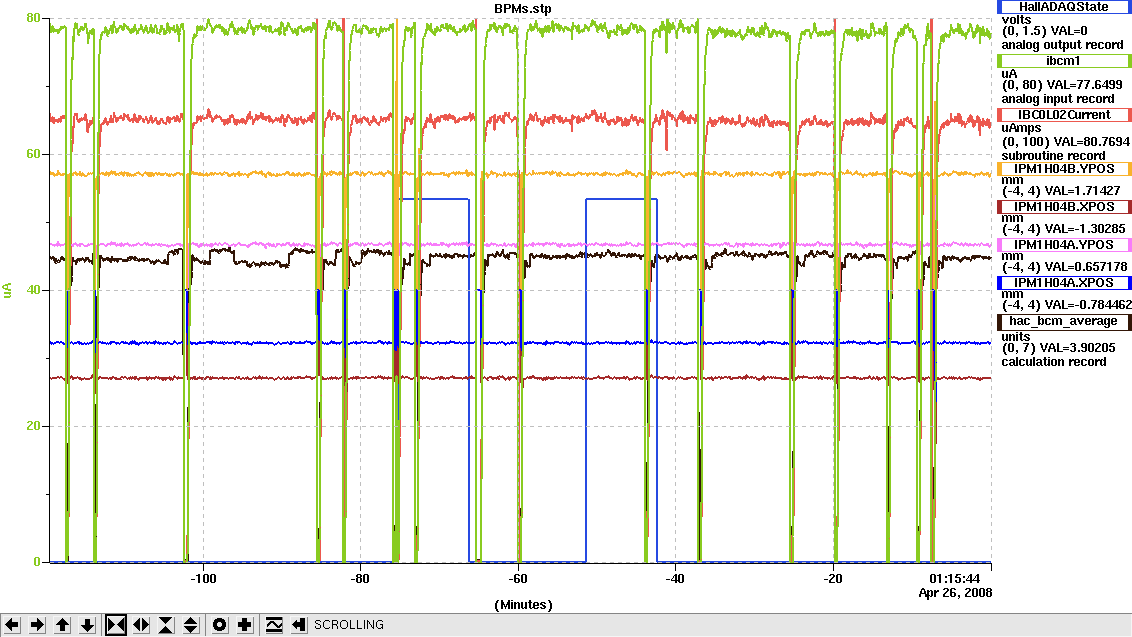Click the pan up arrow button
This screenshot has width=1132, height=637.
(x=63, y=625)
